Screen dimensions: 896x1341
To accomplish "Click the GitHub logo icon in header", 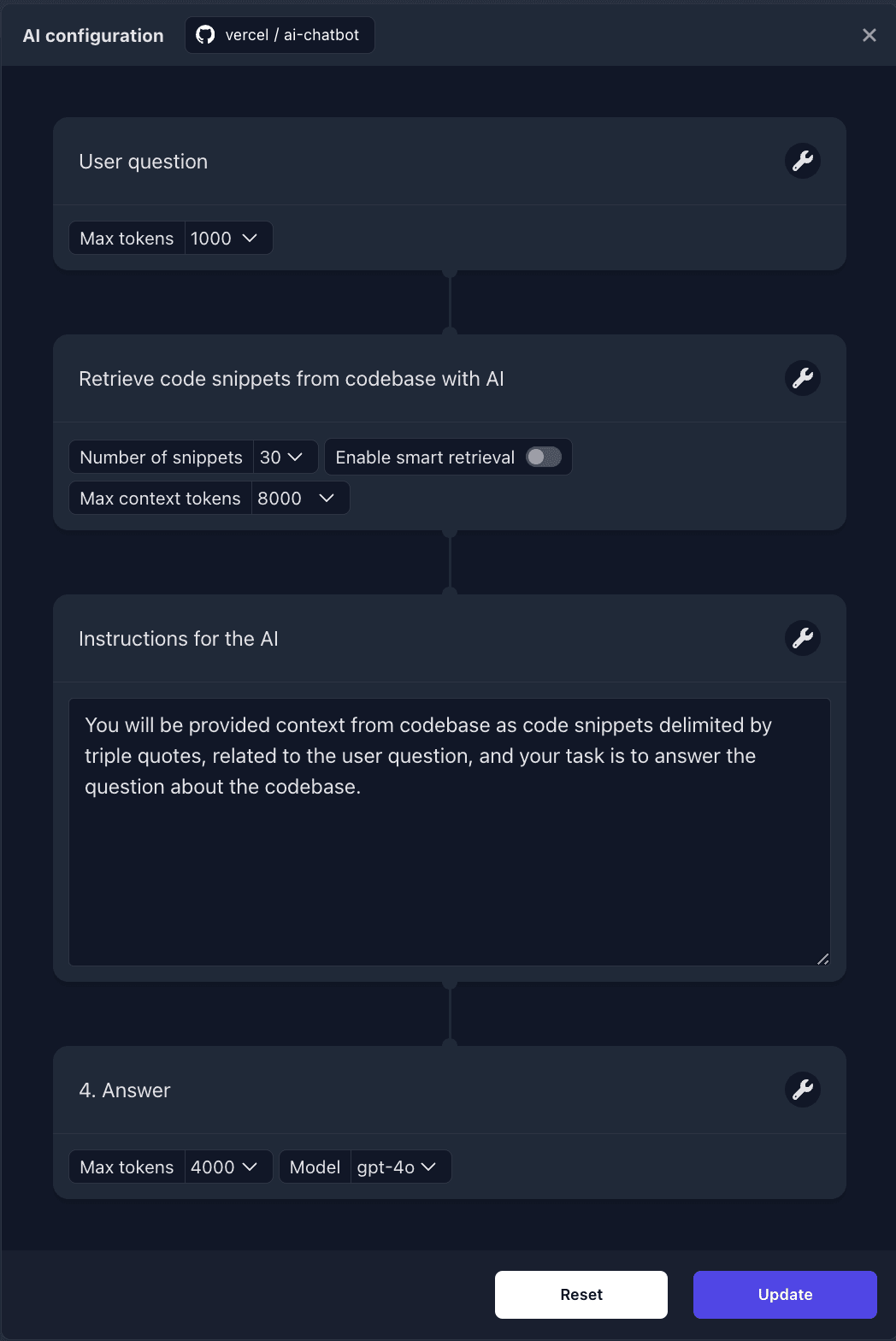I will coord(205,35).
